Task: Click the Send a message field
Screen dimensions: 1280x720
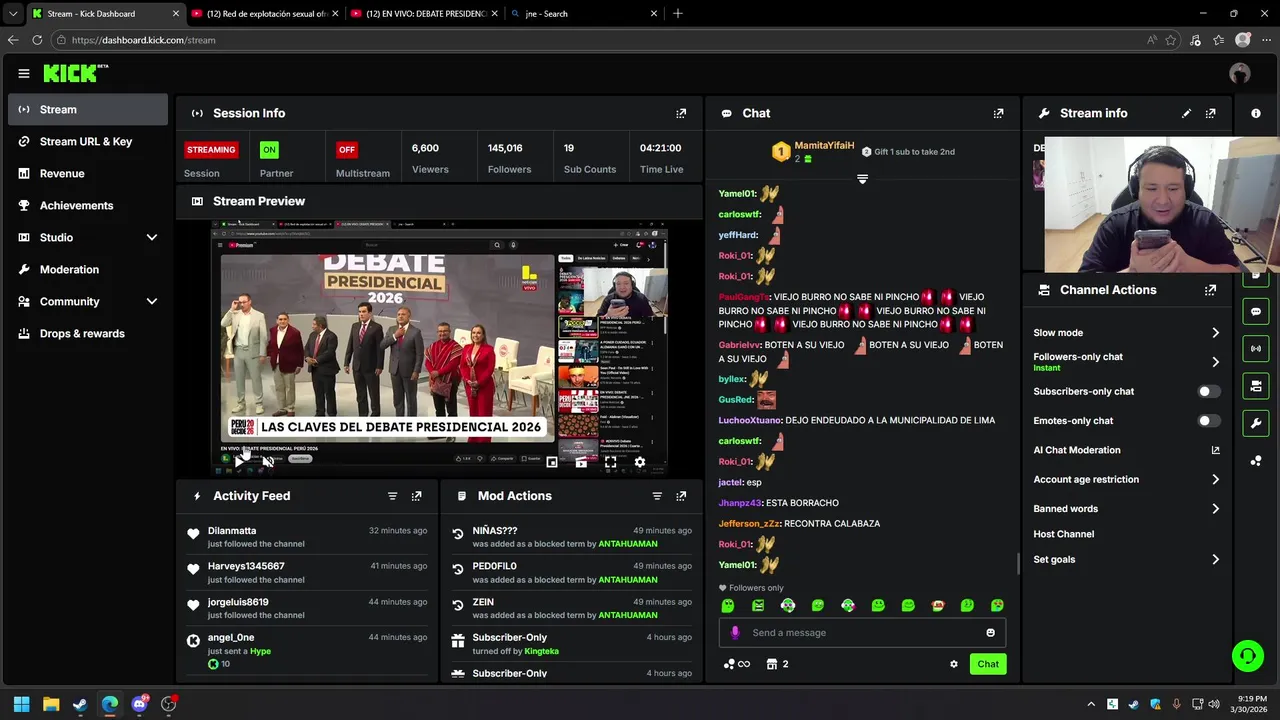Action: [x=862, y=632]
